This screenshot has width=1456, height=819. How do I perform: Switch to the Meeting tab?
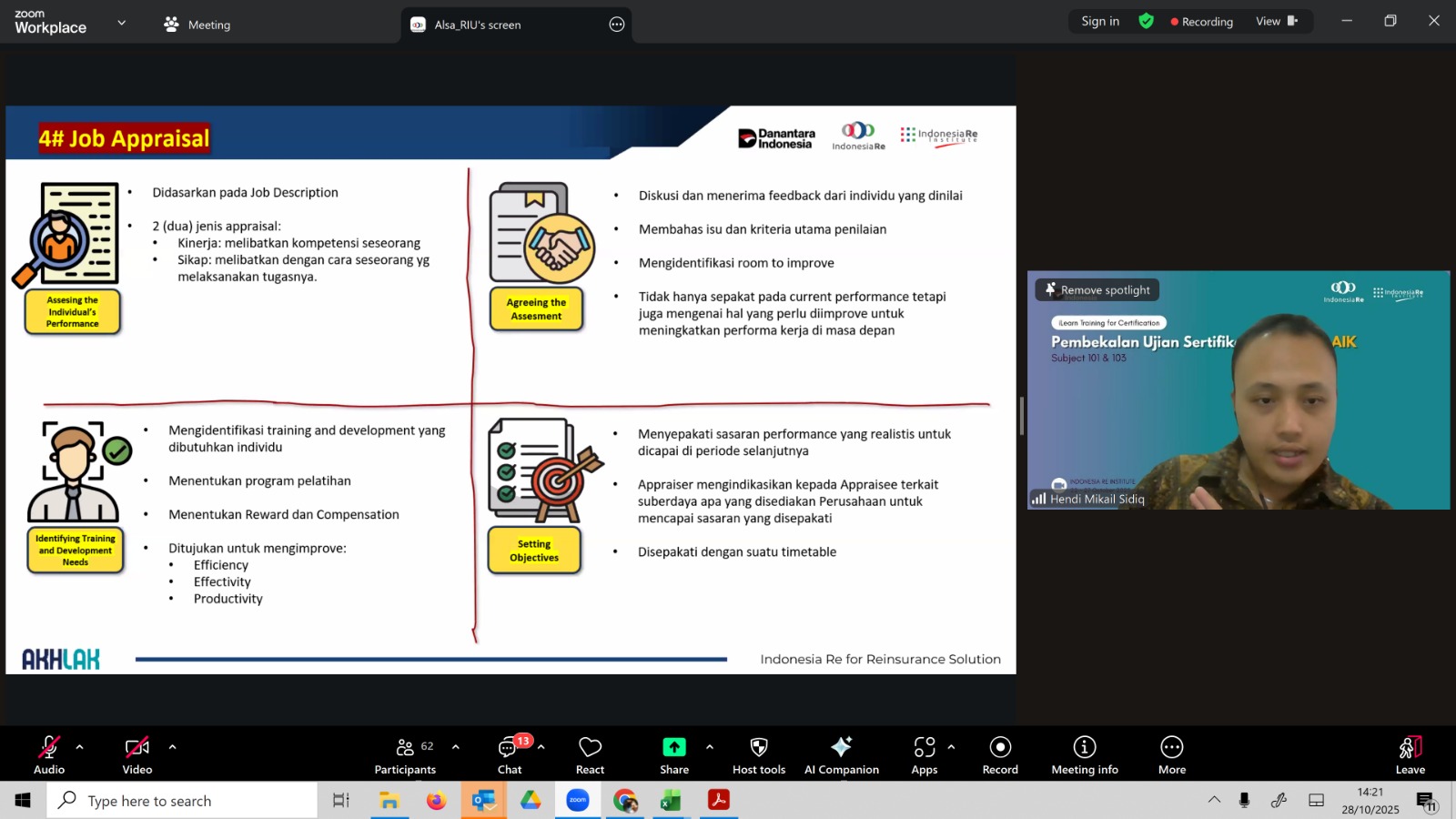(197, 25)
